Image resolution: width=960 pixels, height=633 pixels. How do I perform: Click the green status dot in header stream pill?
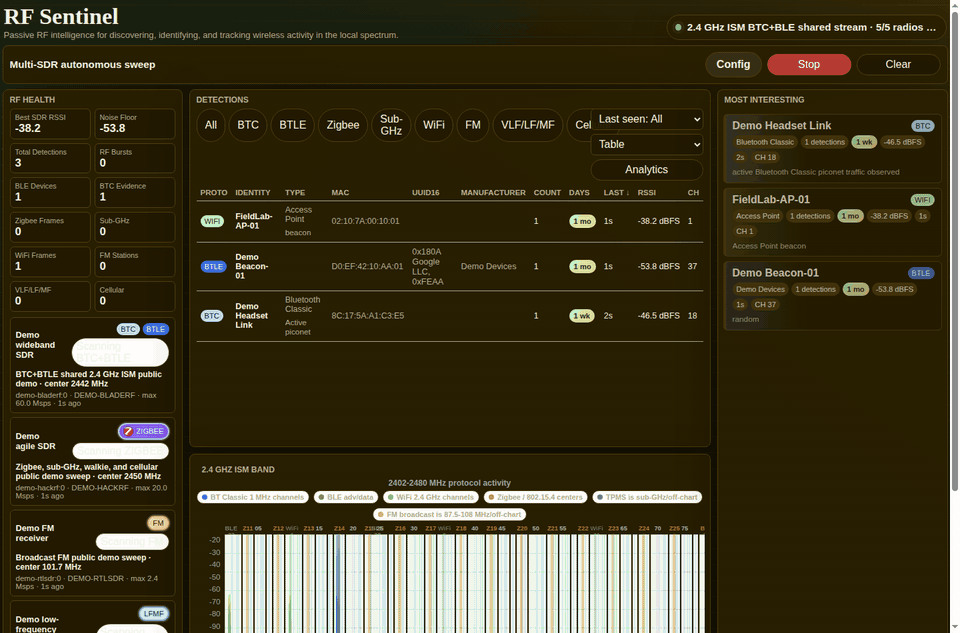click(678, 28)
